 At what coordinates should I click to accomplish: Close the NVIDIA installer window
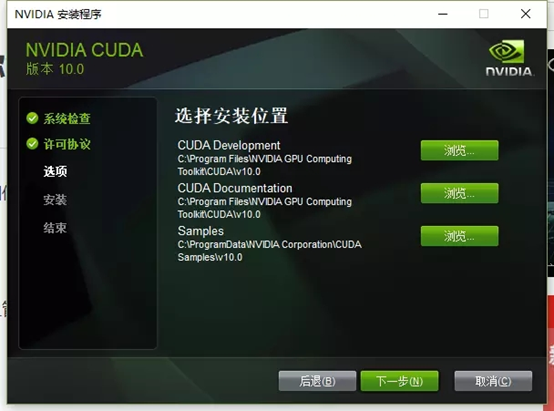pos(525,14)
